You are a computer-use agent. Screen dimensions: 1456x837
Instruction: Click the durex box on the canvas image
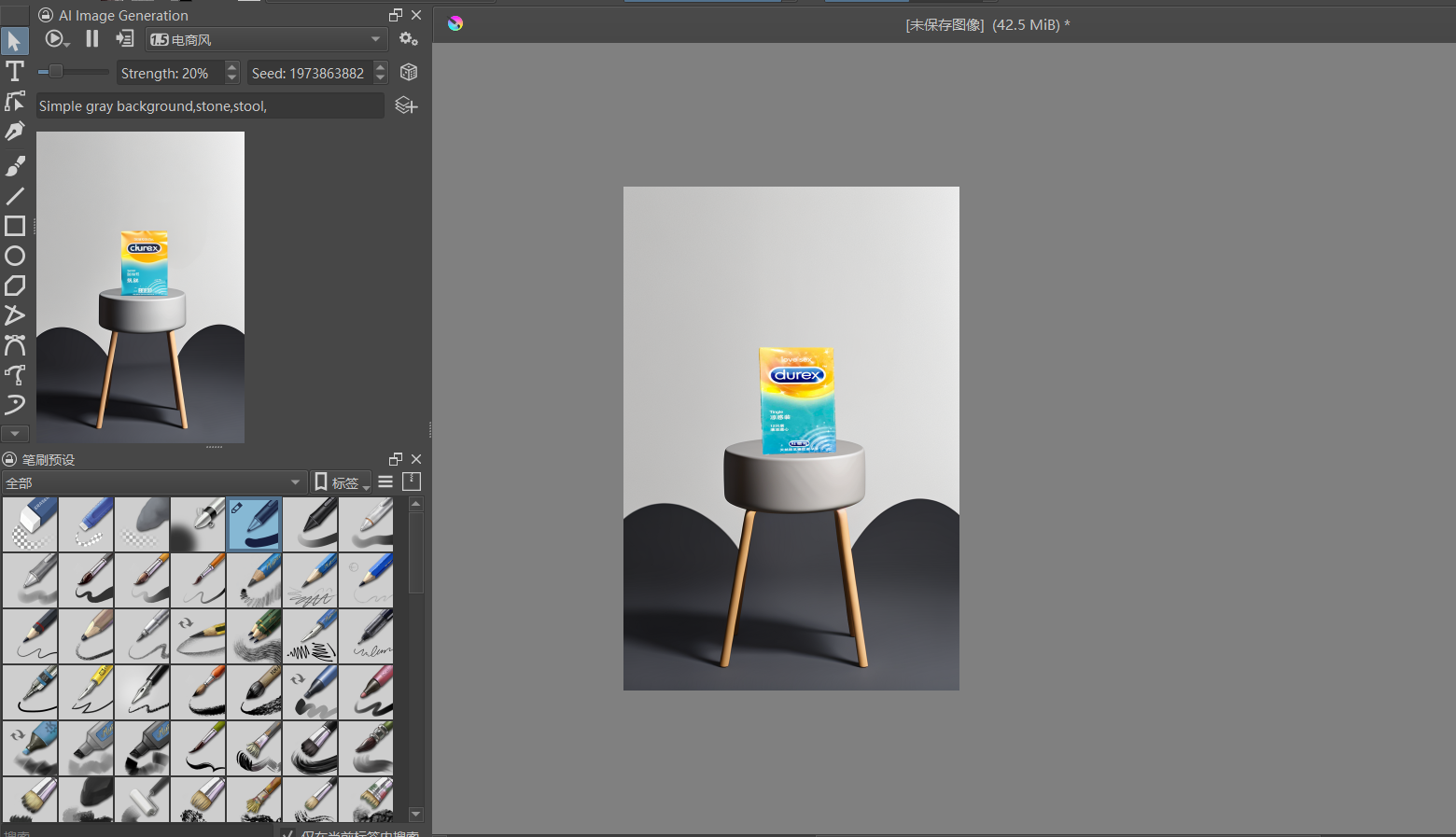click(796, 399)
